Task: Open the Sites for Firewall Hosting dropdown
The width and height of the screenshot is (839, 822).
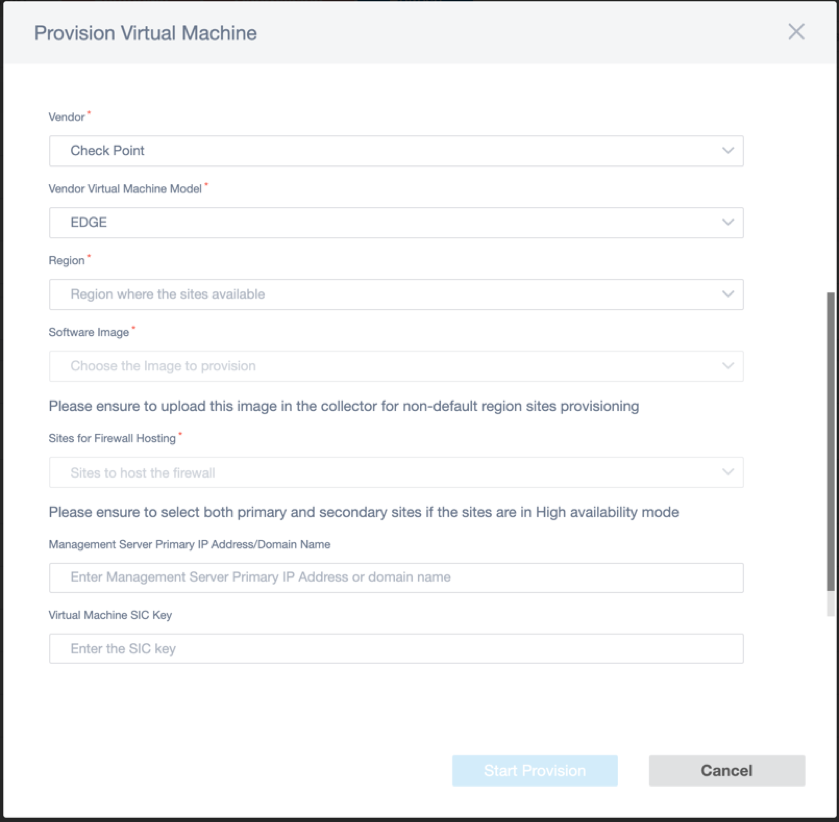Action: (x=396, y=472)
